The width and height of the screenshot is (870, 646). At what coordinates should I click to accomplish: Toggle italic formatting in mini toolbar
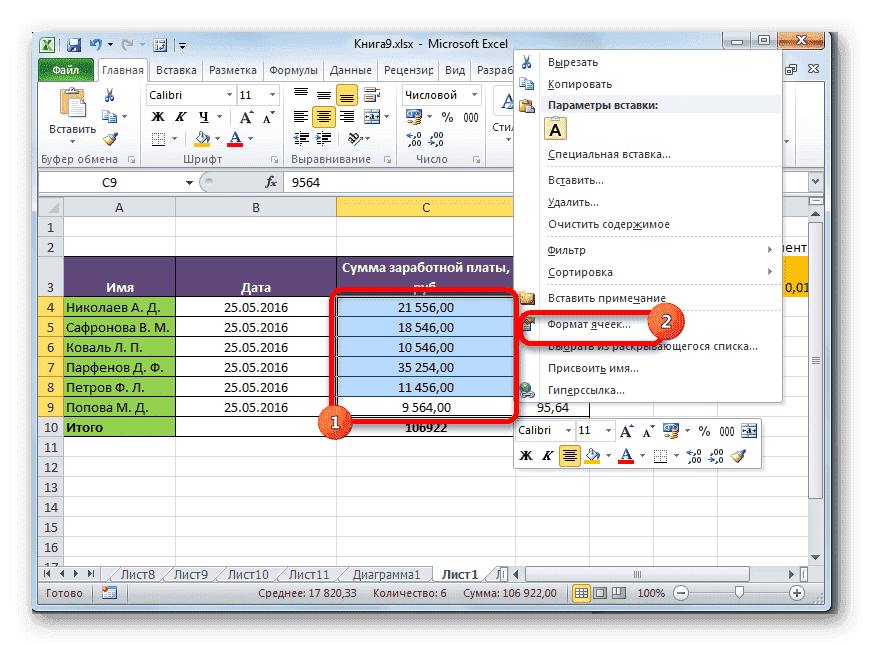(547, 456)
